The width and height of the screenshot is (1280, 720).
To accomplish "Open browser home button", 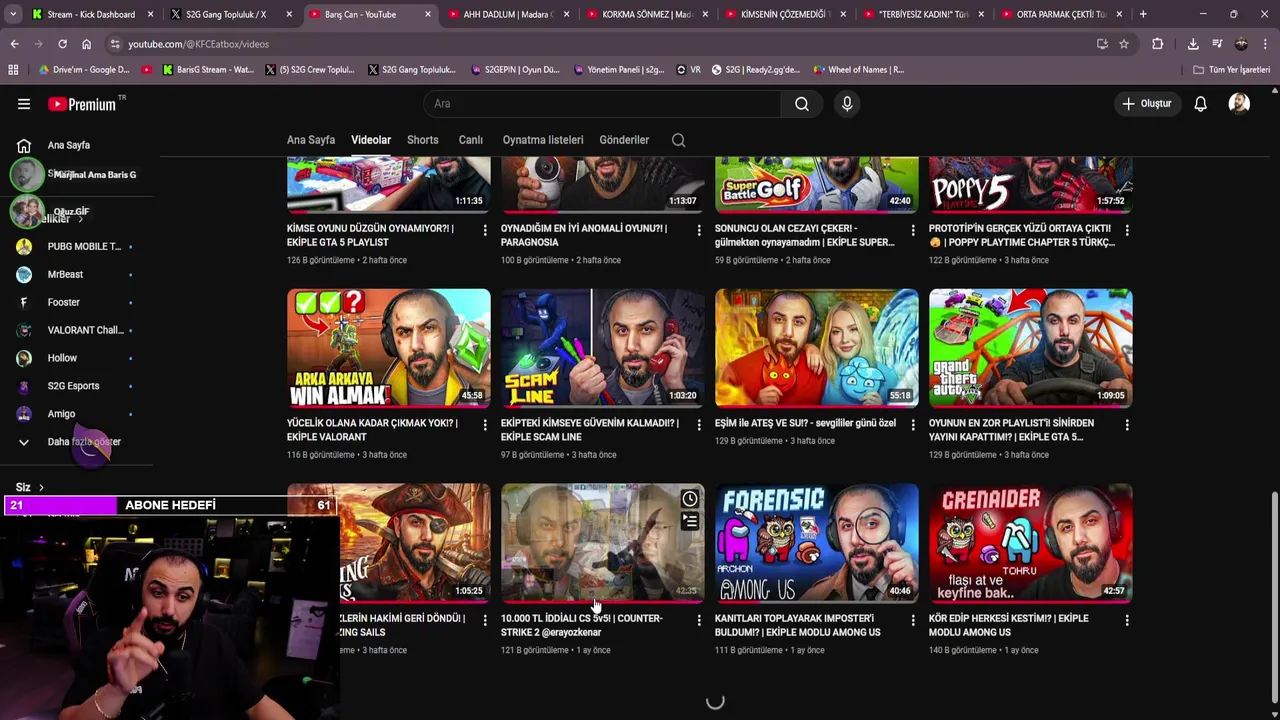I will click(86, 44).
